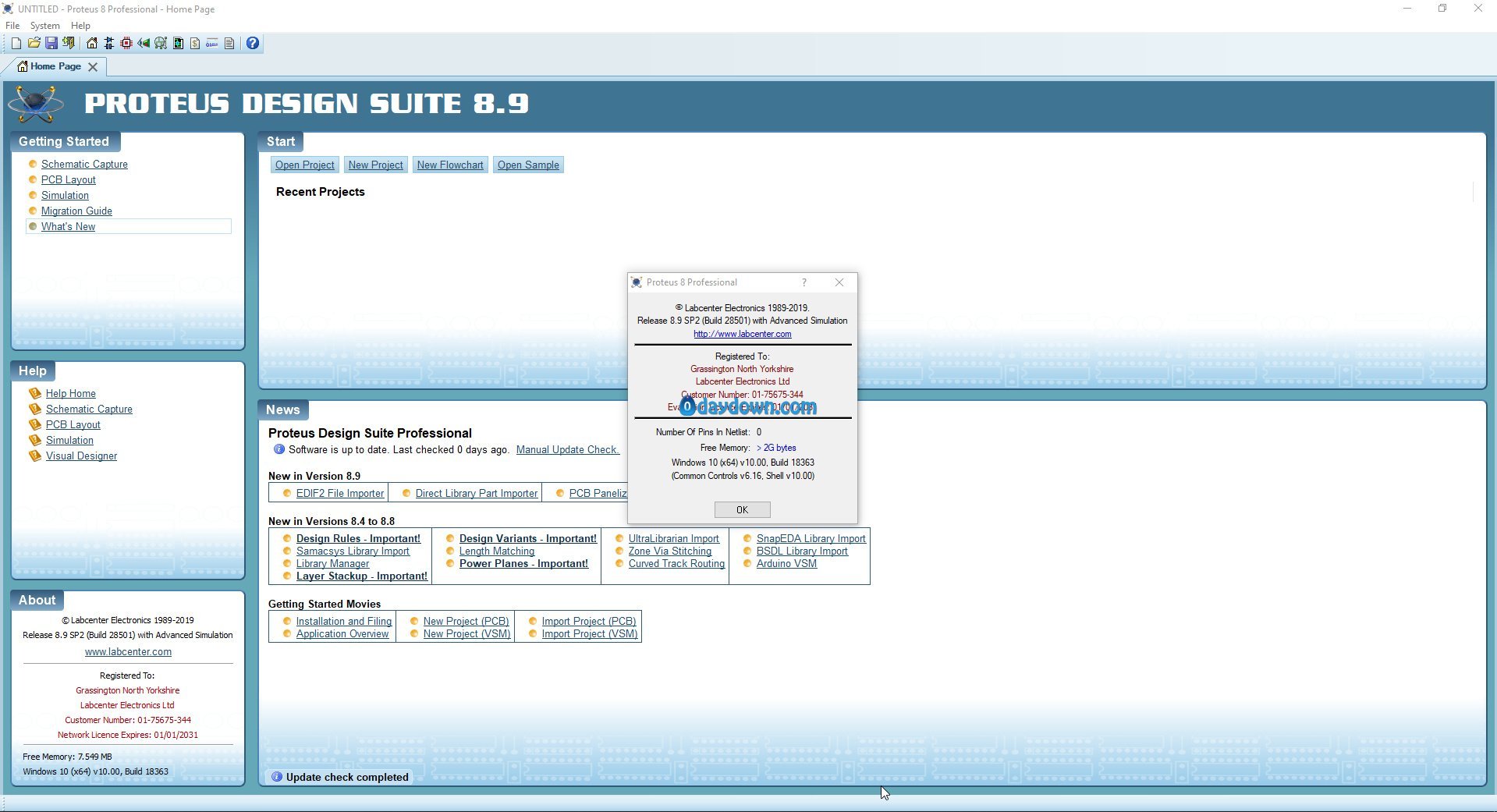Screen dimensions: 1497x812
Task: Select the Home Page tab
Action: click(55, 66)
